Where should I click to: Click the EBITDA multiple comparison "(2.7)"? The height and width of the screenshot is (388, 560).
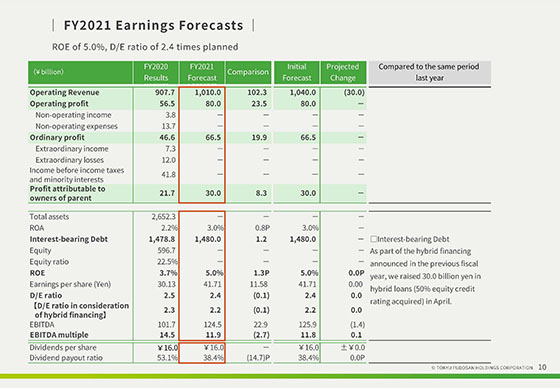(261, 335)
